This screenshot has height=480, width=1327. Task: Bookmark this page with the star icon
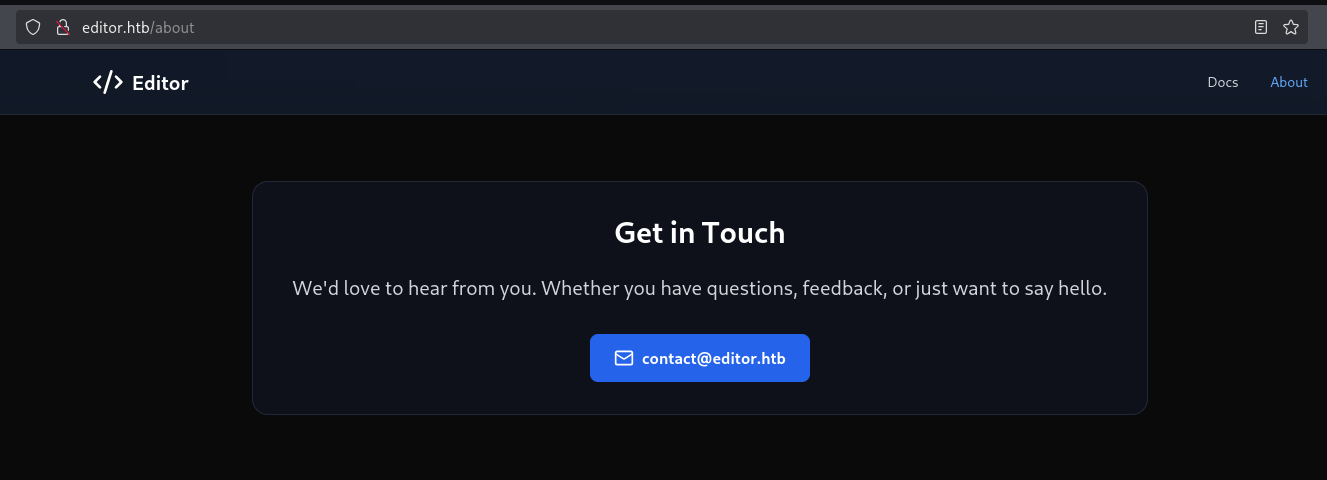(x=1290, y=28)
